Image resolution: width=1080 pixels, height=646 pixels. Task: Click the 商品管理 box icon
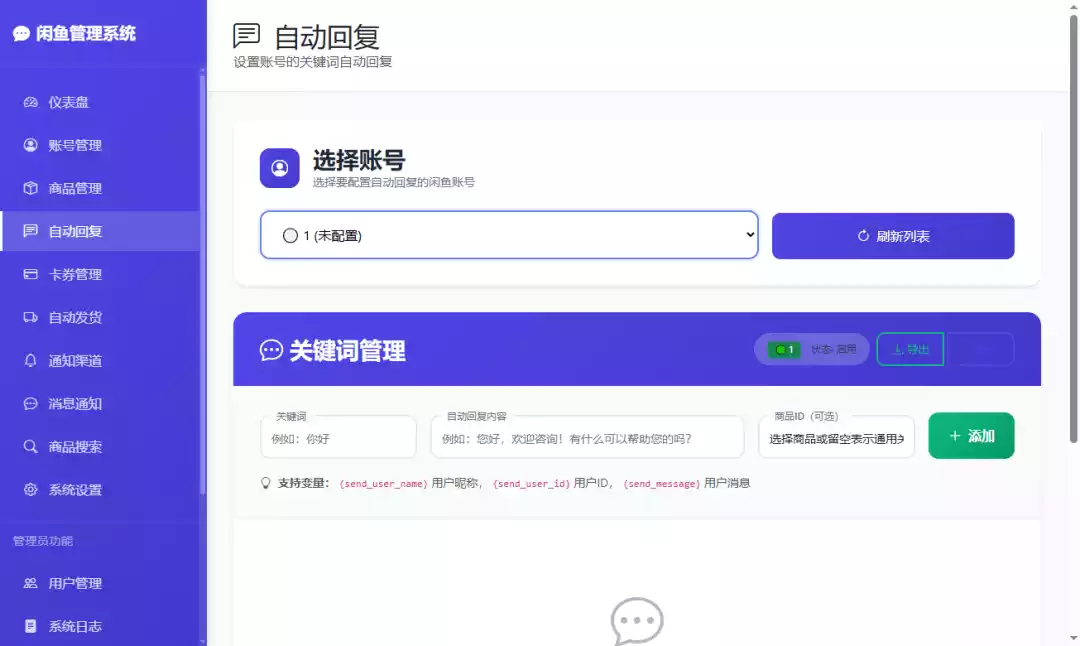pyautogui.click(x=30, y=188)
